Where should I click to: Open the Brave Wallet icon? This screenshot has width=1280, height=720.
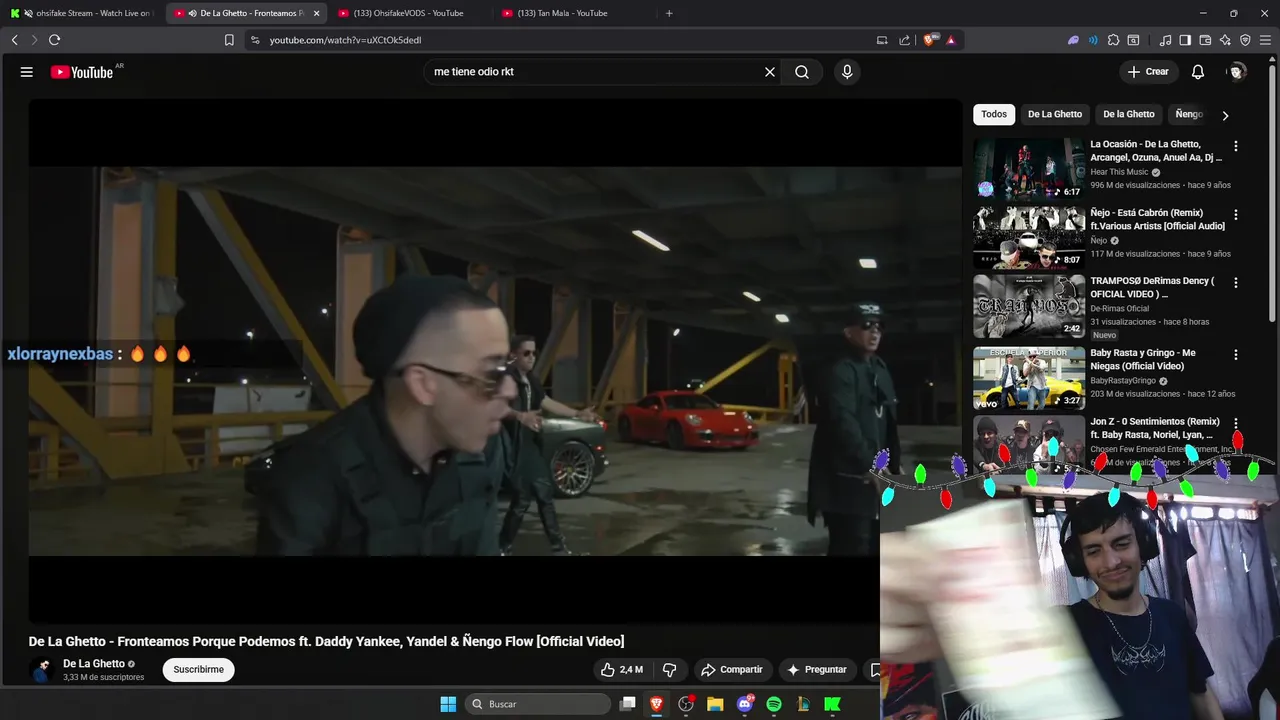click(1205, 40)
